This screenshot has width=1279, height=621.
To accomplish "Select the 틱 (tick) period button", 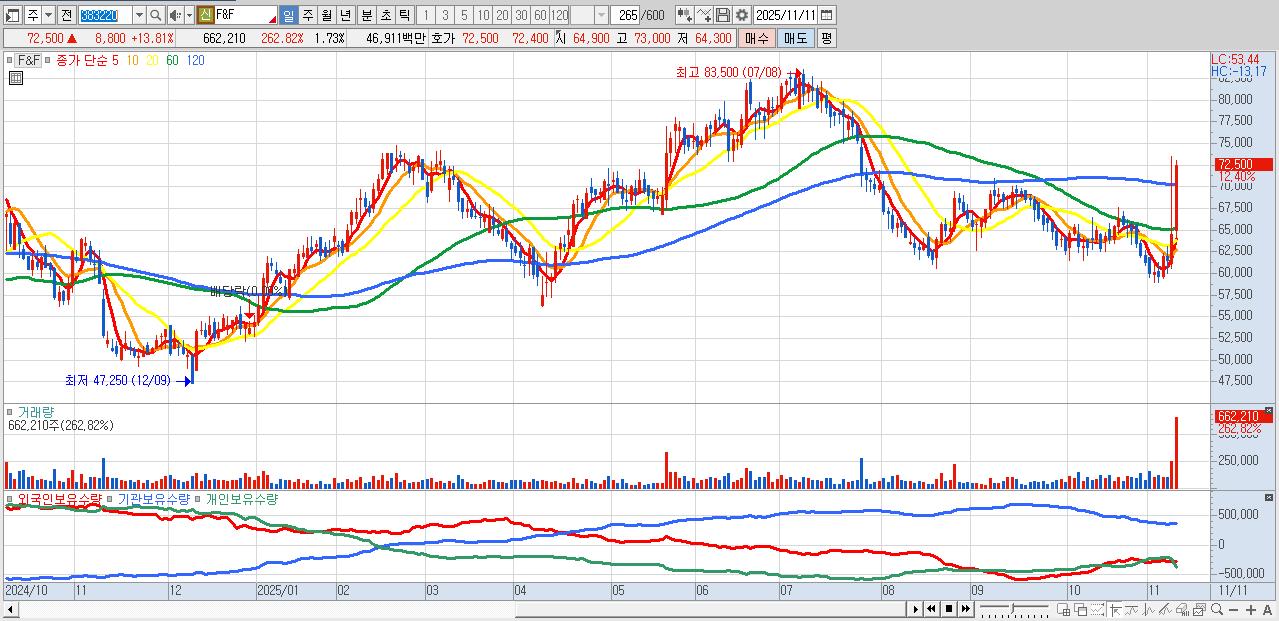I will coord(404,15).
